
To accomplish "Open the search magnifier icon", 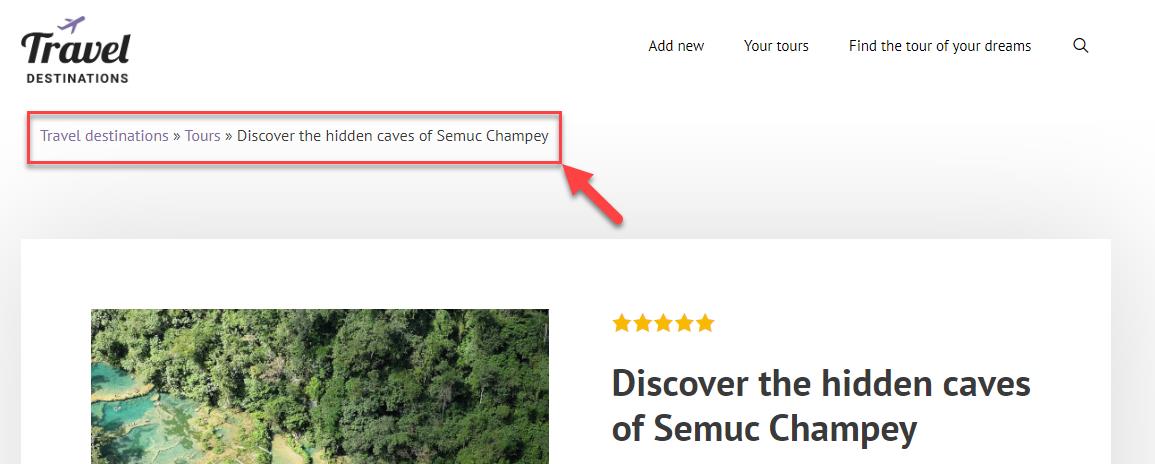I will pos(1080,46).
